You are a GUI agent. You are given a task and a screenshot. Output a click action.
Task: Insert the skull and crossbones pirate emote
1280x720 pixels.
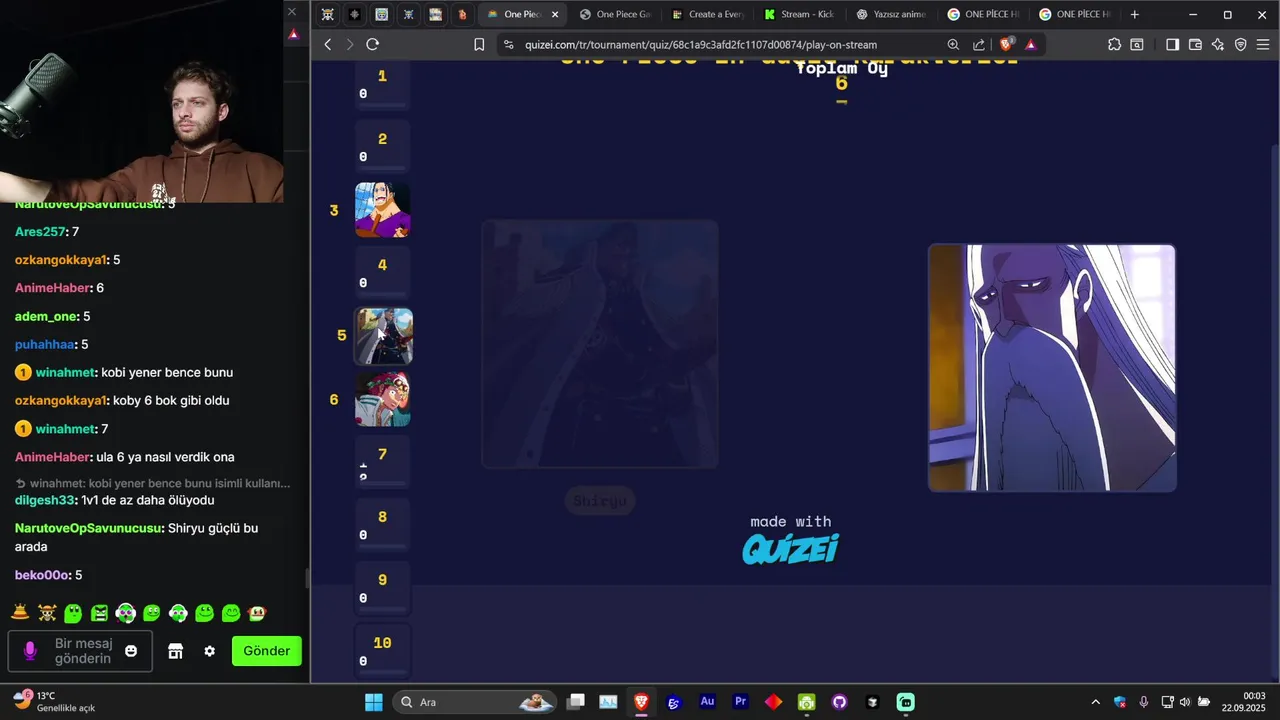[47, 613]
